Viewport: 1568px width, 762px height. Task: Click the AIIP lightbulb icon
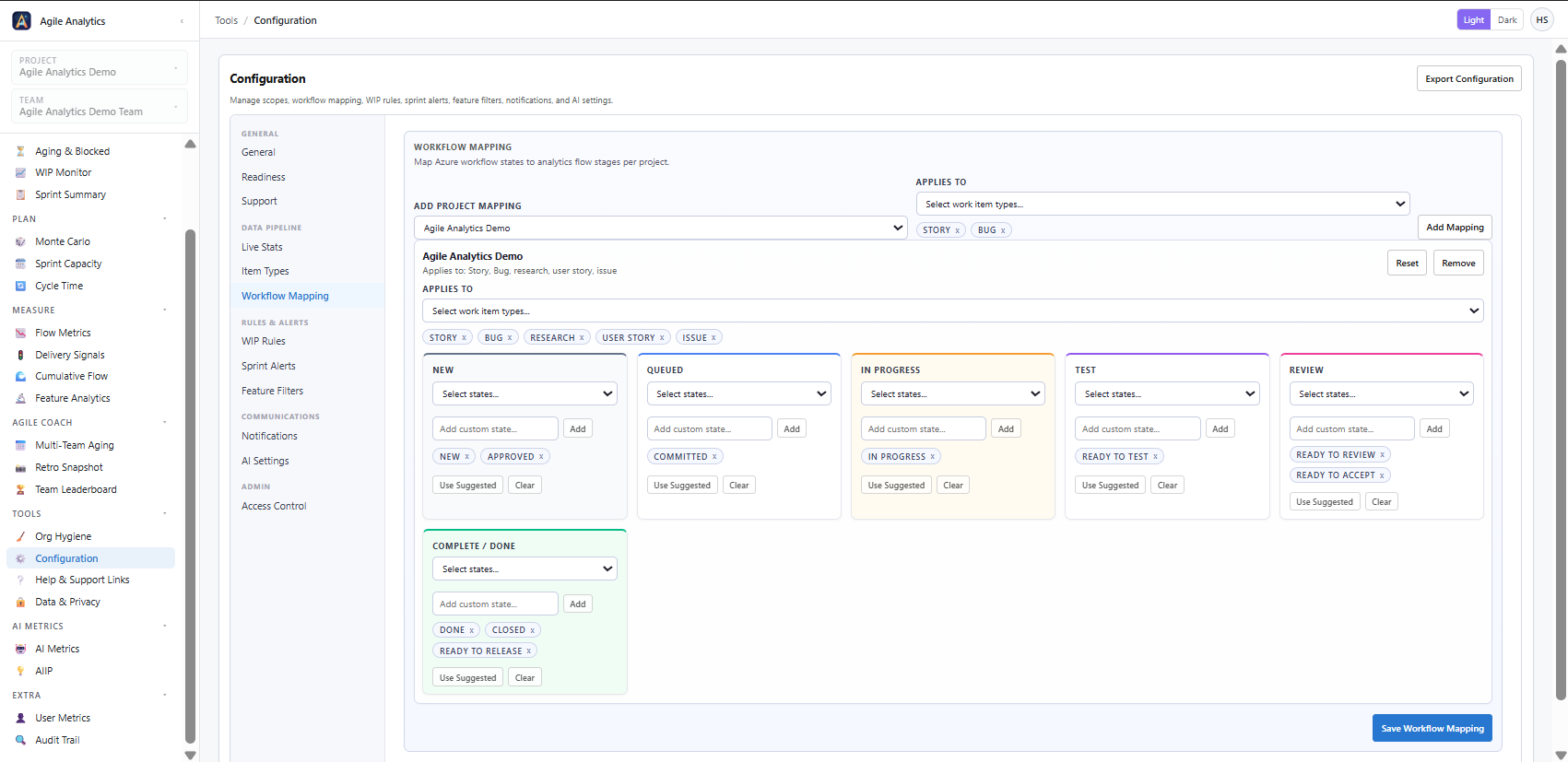20,671
